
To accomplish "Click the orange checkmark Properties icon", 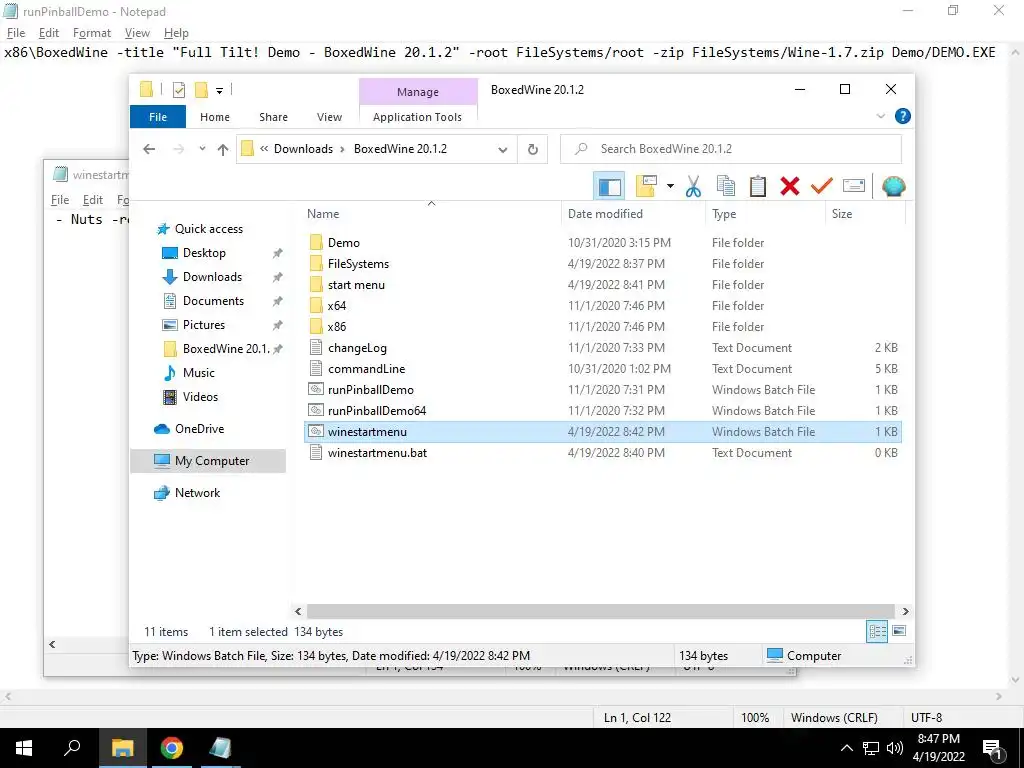I will [822, 187].
